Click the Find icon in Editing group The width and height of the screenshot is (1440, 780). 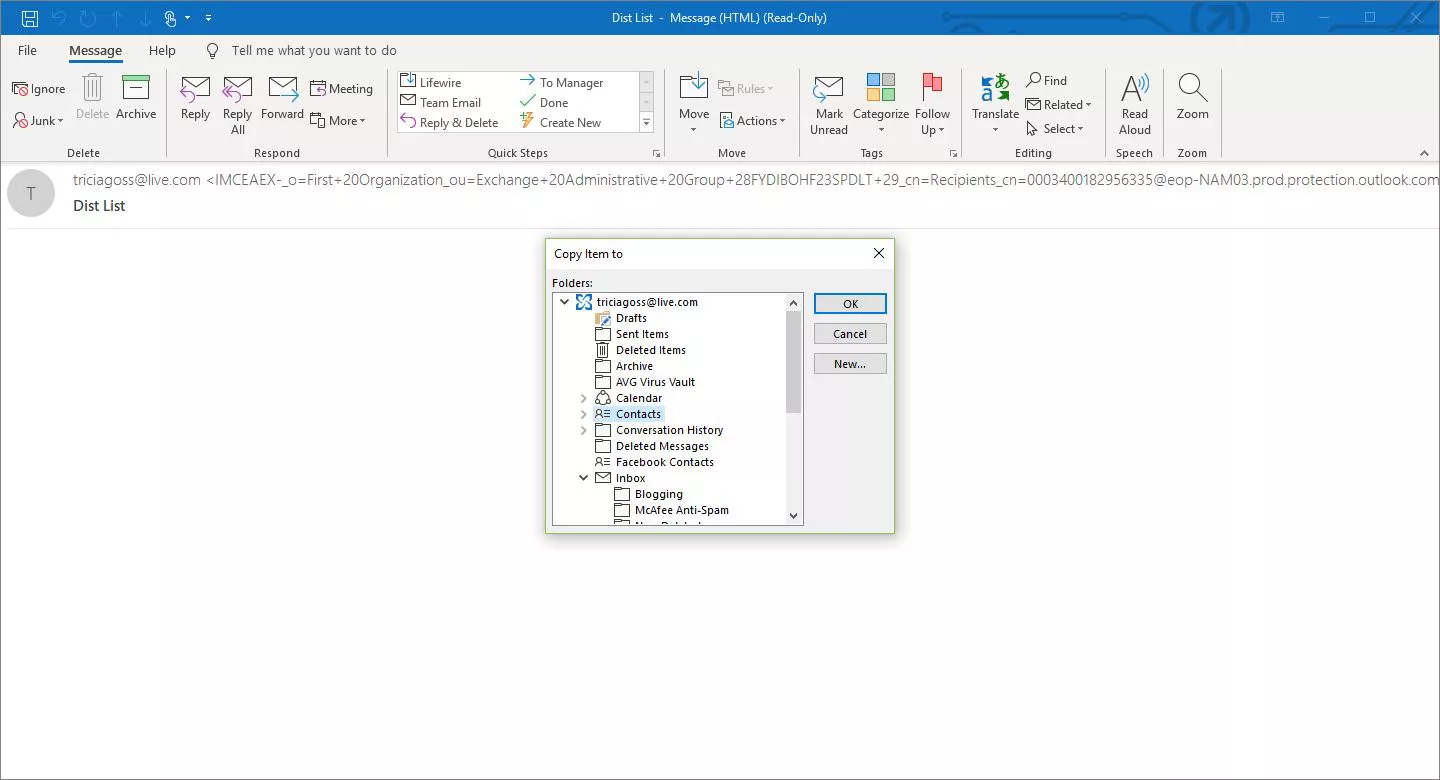(1034, 80)
